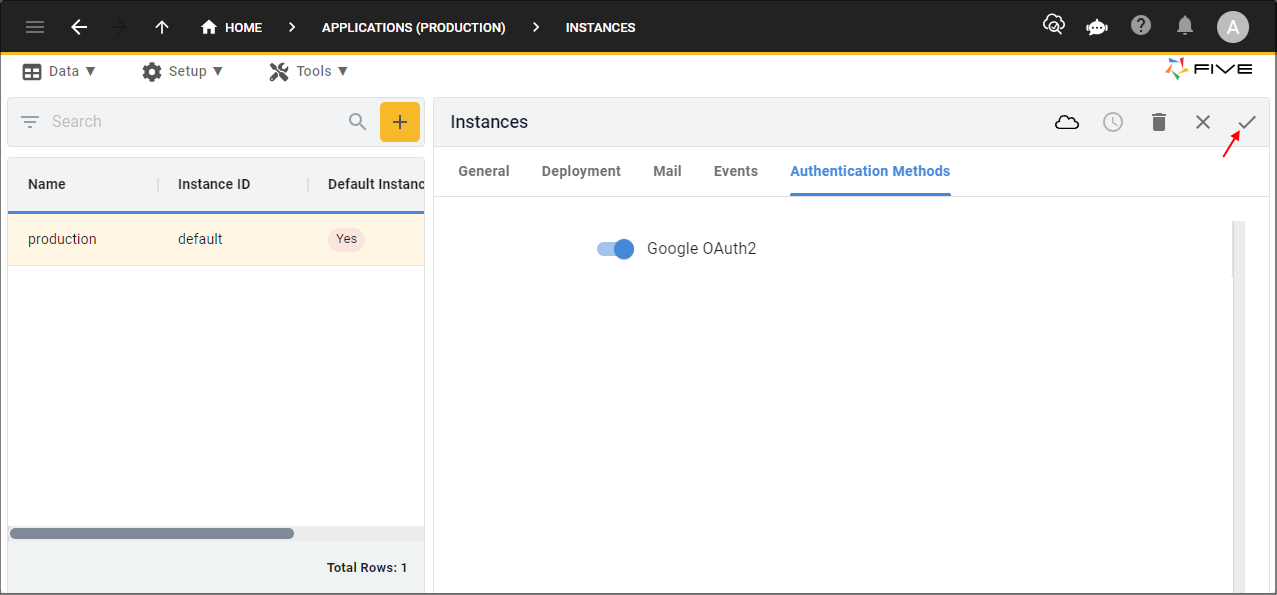Save the instance with the checkmark icon
This screenshot has width=1277, height=595.
[x=1247, y=122]
